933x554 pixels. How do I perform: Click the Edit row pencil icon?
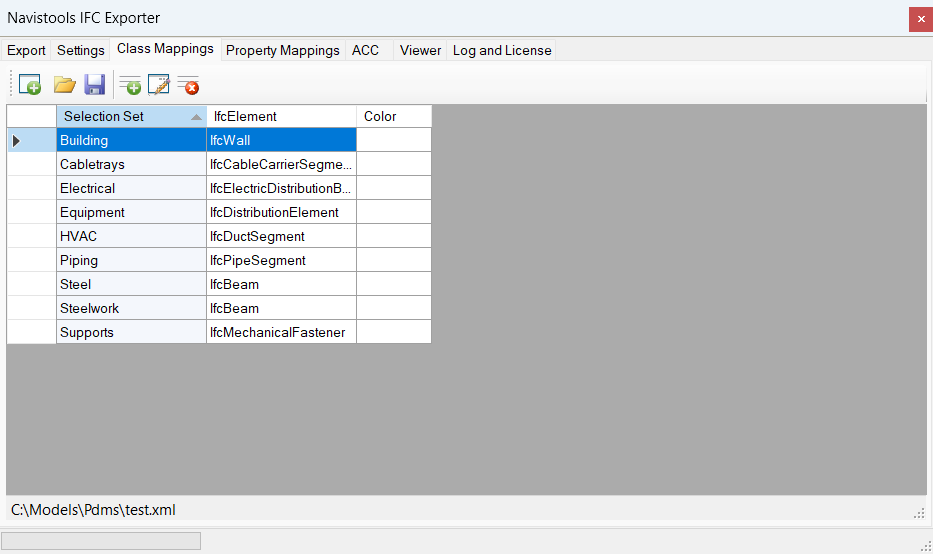158,85
